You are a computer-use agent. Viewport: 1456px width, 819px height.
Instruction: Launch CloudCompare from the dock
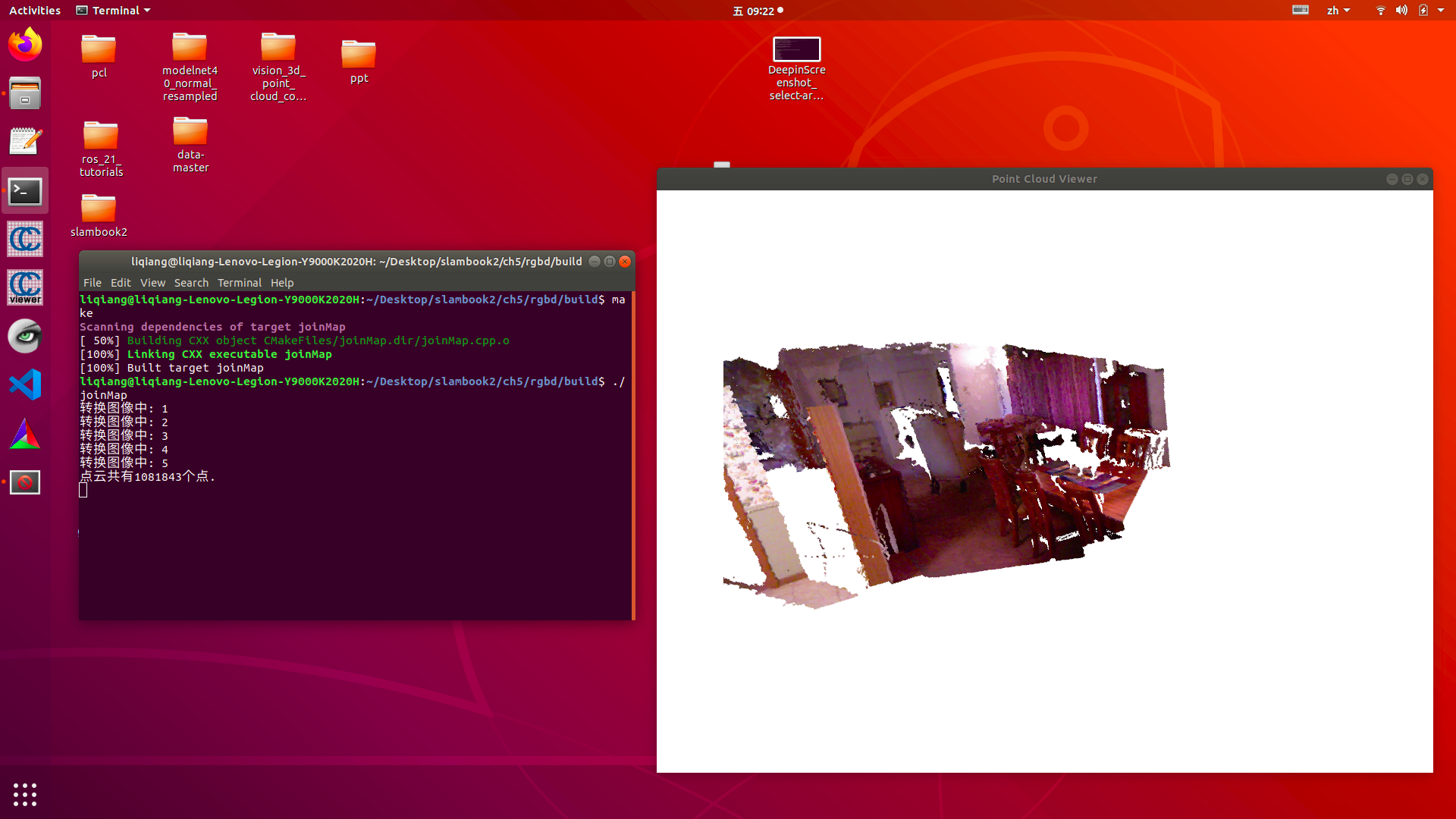[x=25, y=239]
